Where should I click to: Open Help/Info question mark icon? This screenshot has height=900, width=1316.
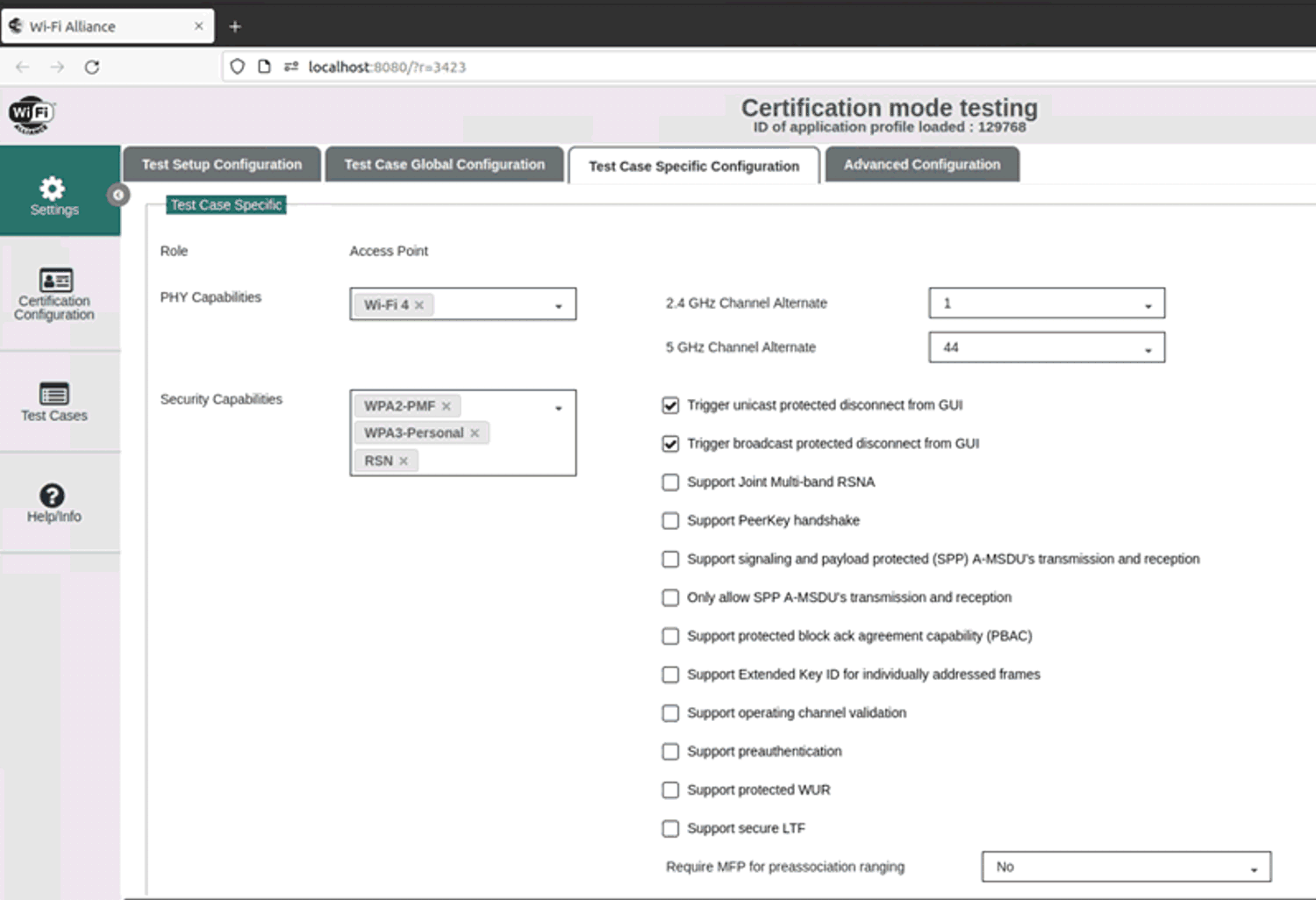tap(53, 496)
